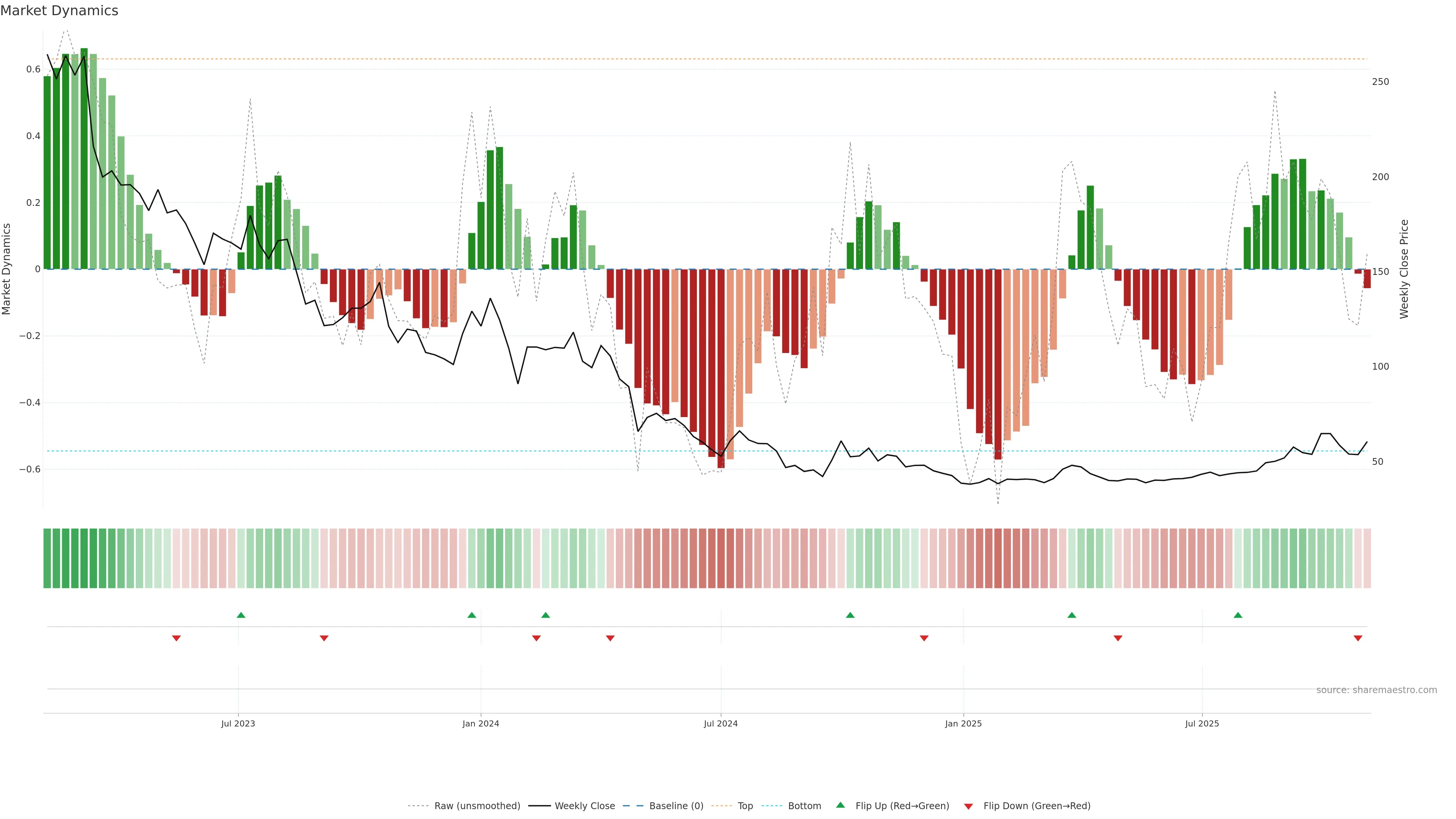
Task: Click the Flip Up legend triangle icon
Action: coord(841,805)
